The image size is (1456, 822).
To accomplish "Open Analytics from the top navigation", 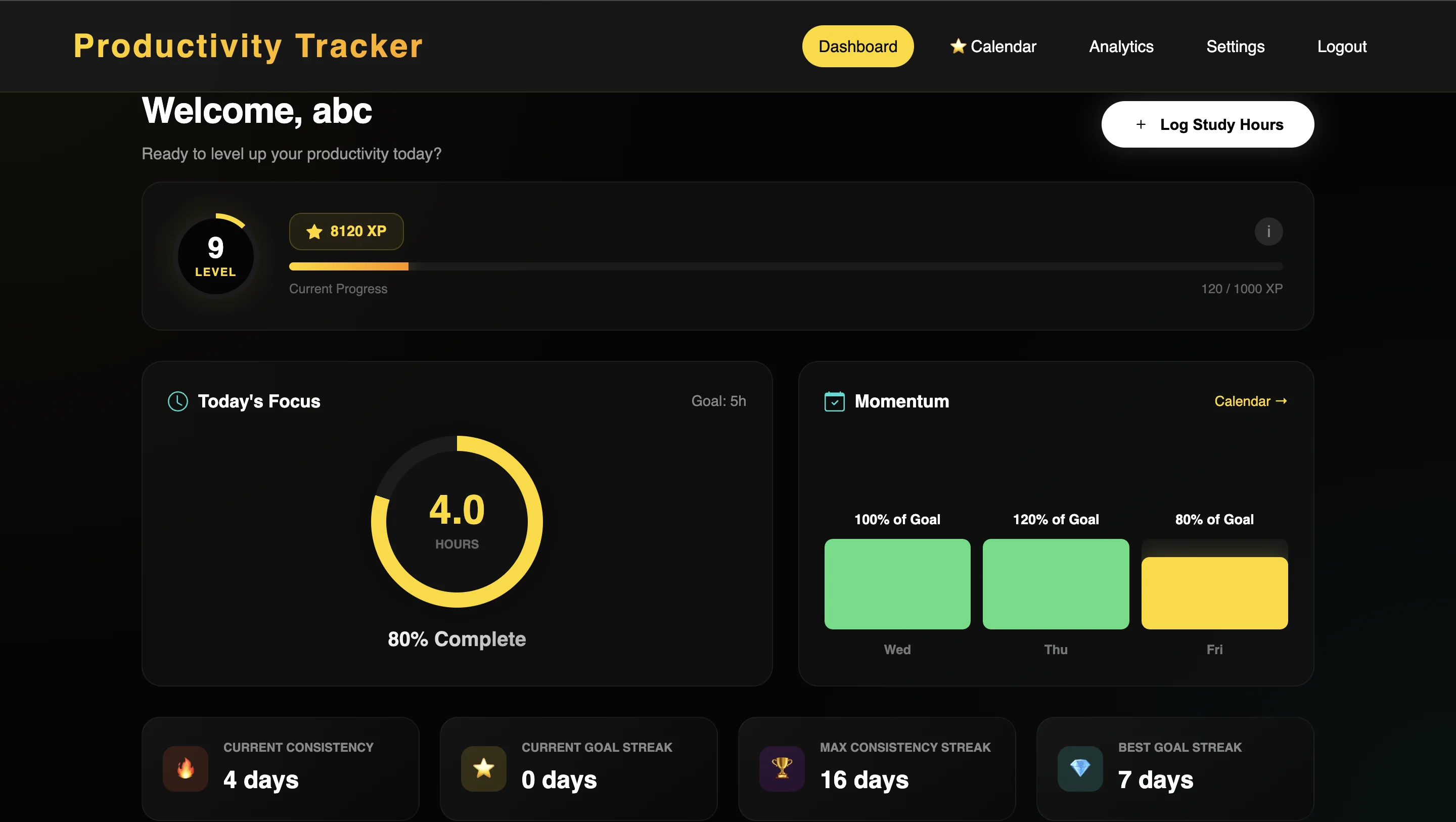I will point(1121,46).
